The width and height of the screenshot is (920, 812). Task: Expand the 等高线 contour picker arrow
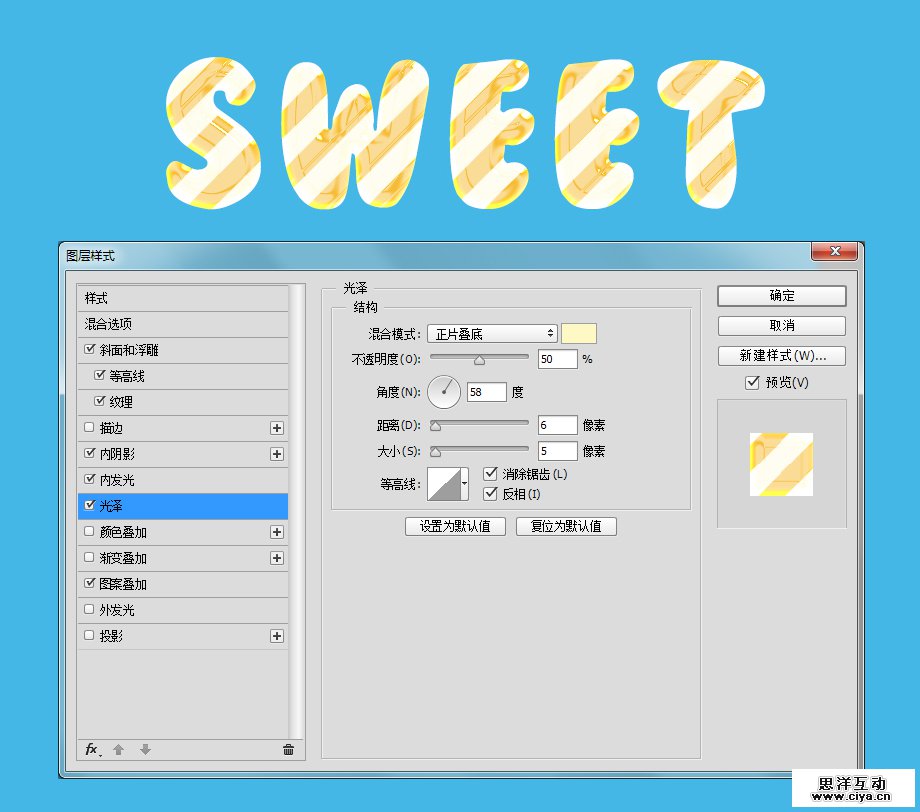[x=465, y=485]
